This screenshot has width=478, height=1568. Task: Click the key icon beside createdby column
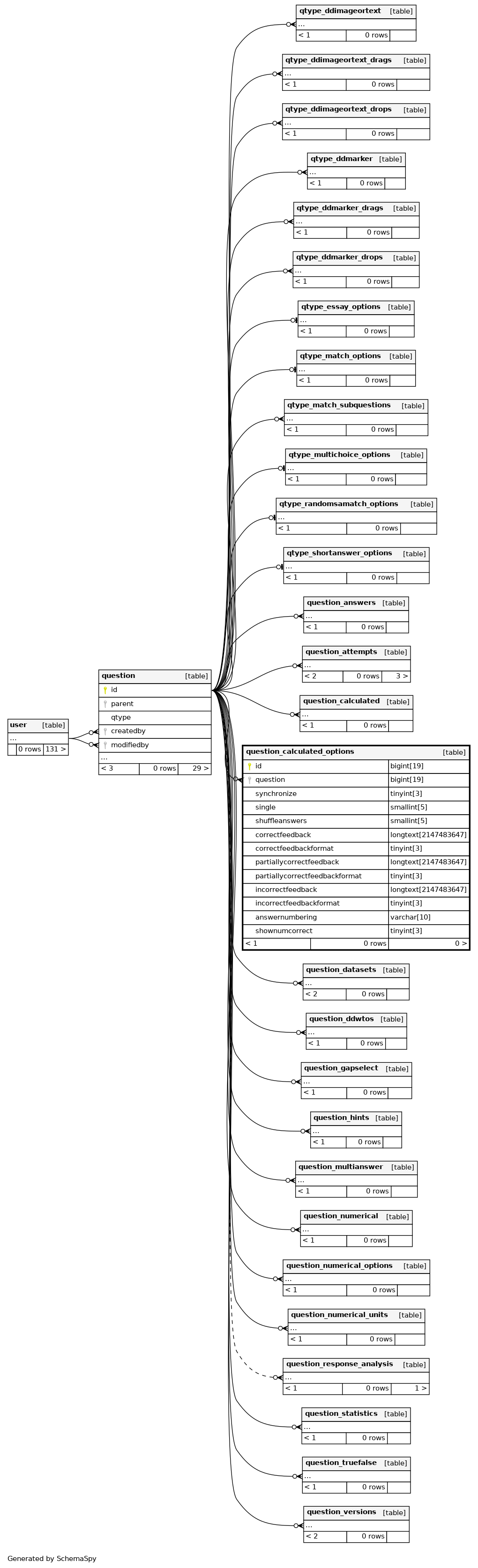[105, 731]
